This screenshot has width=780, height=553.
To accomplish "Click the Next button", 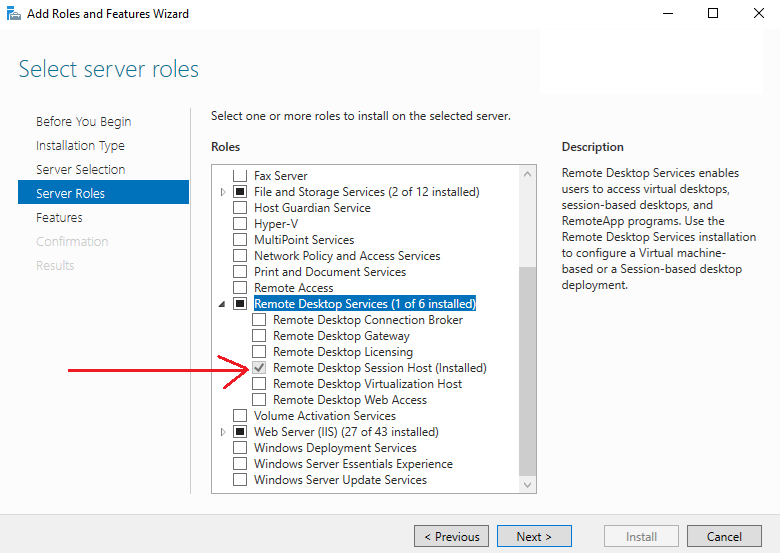I will click(534, 536).
